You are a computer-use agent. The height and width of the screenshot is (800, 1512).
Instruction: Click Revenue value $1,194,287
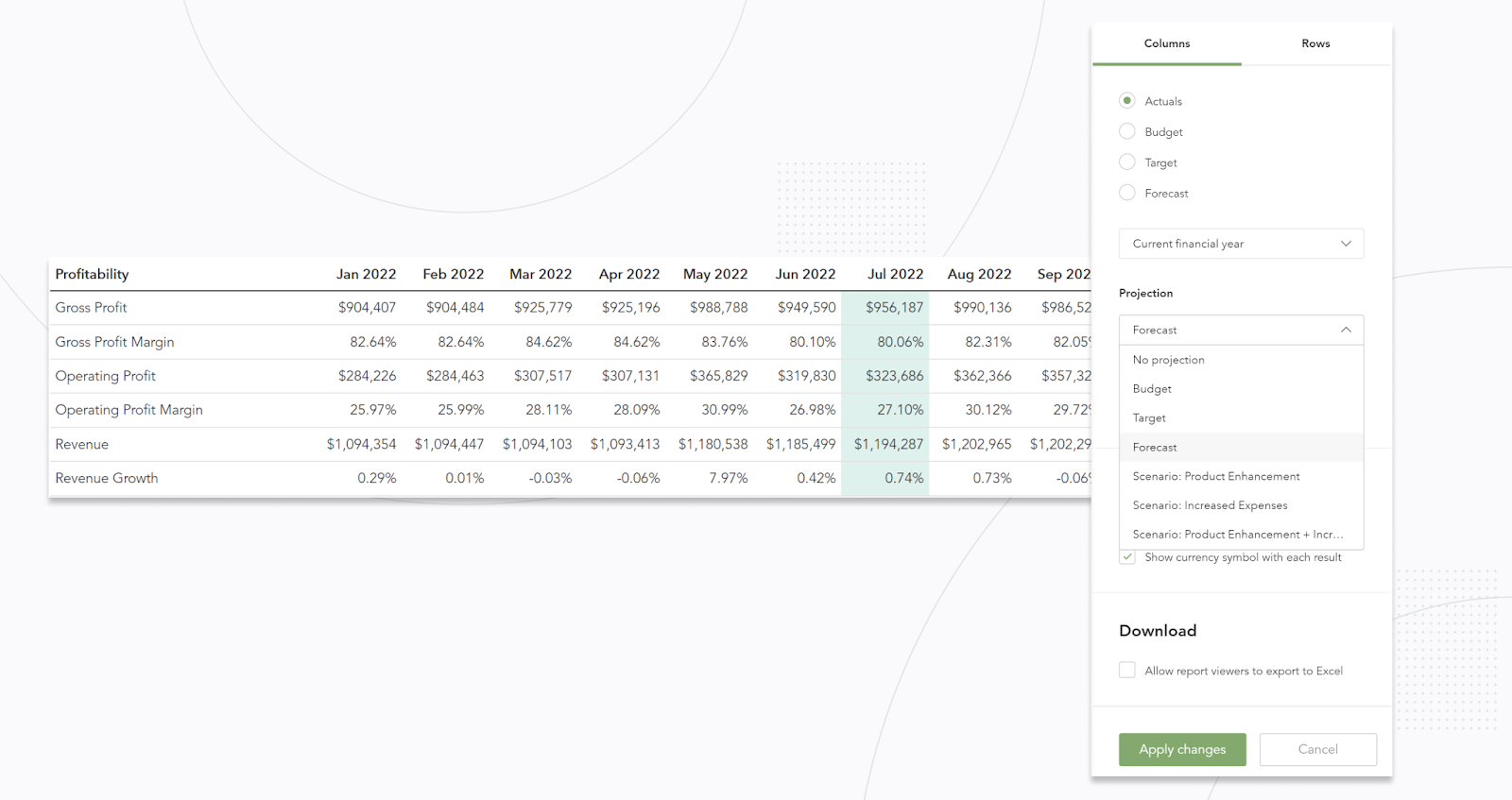pyautogui.click(x=888, y=444)
